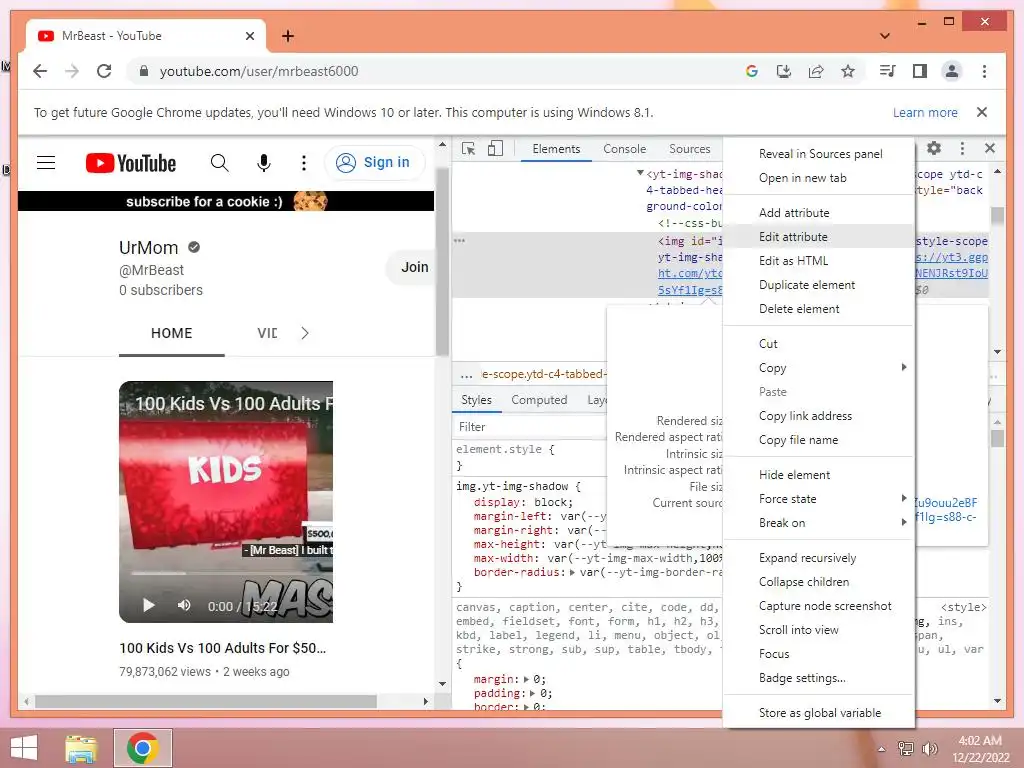
Task: Open Windows Start button
Action: point(24,748)
